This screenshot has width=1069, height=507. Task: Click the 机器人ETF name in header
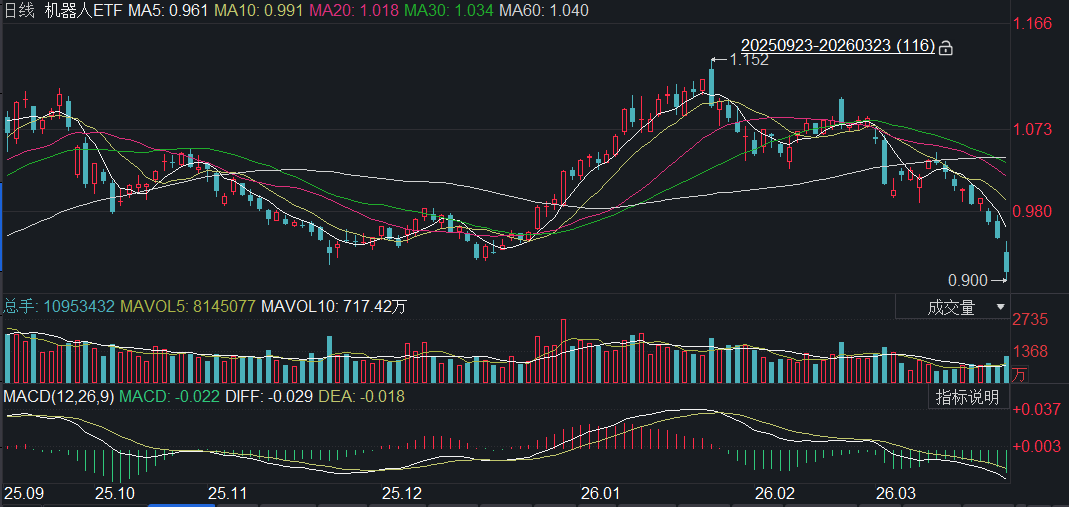coord(84,10)
